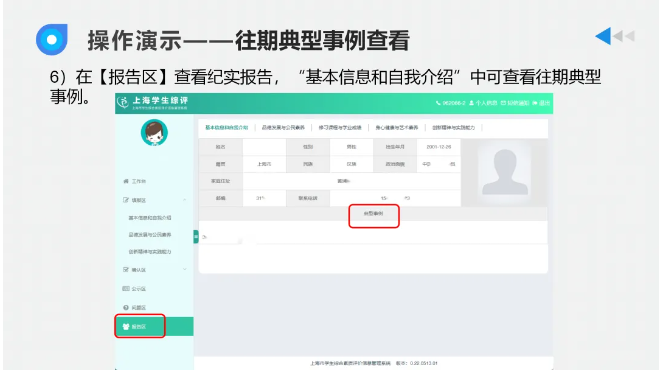
Task: Click the 退出 logout icon
Action: 541,103
